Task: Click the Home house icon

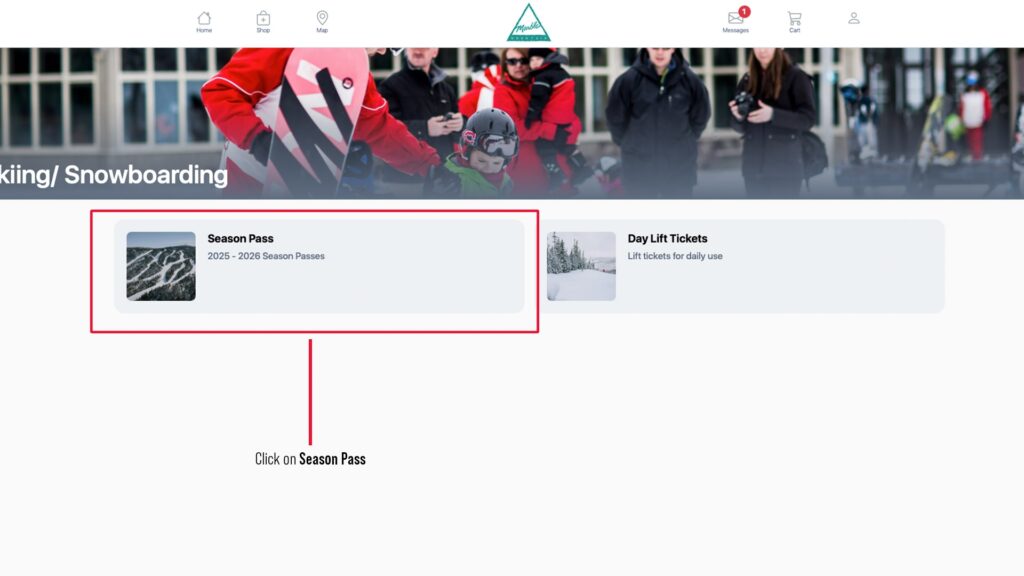Action: click(204, 18)
